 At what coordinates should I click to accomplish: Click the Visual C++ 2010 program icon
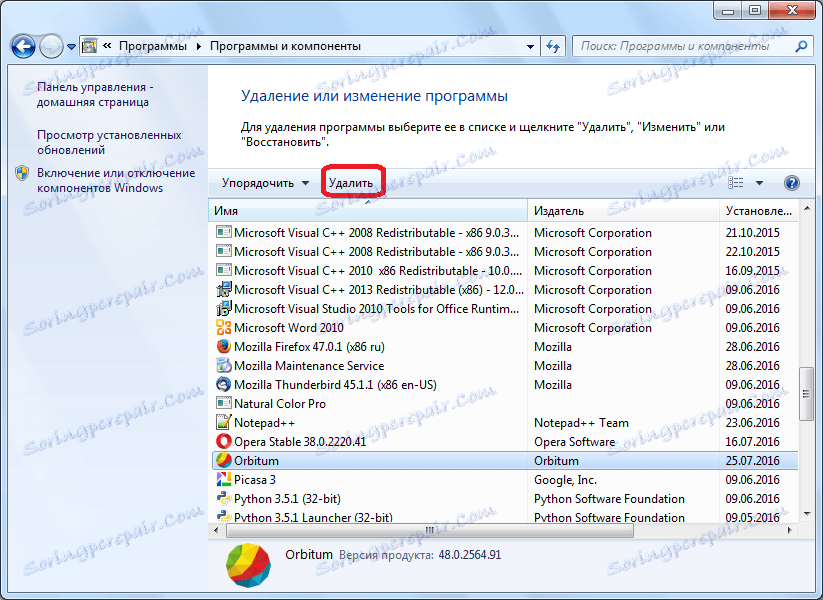click(224, 271)
